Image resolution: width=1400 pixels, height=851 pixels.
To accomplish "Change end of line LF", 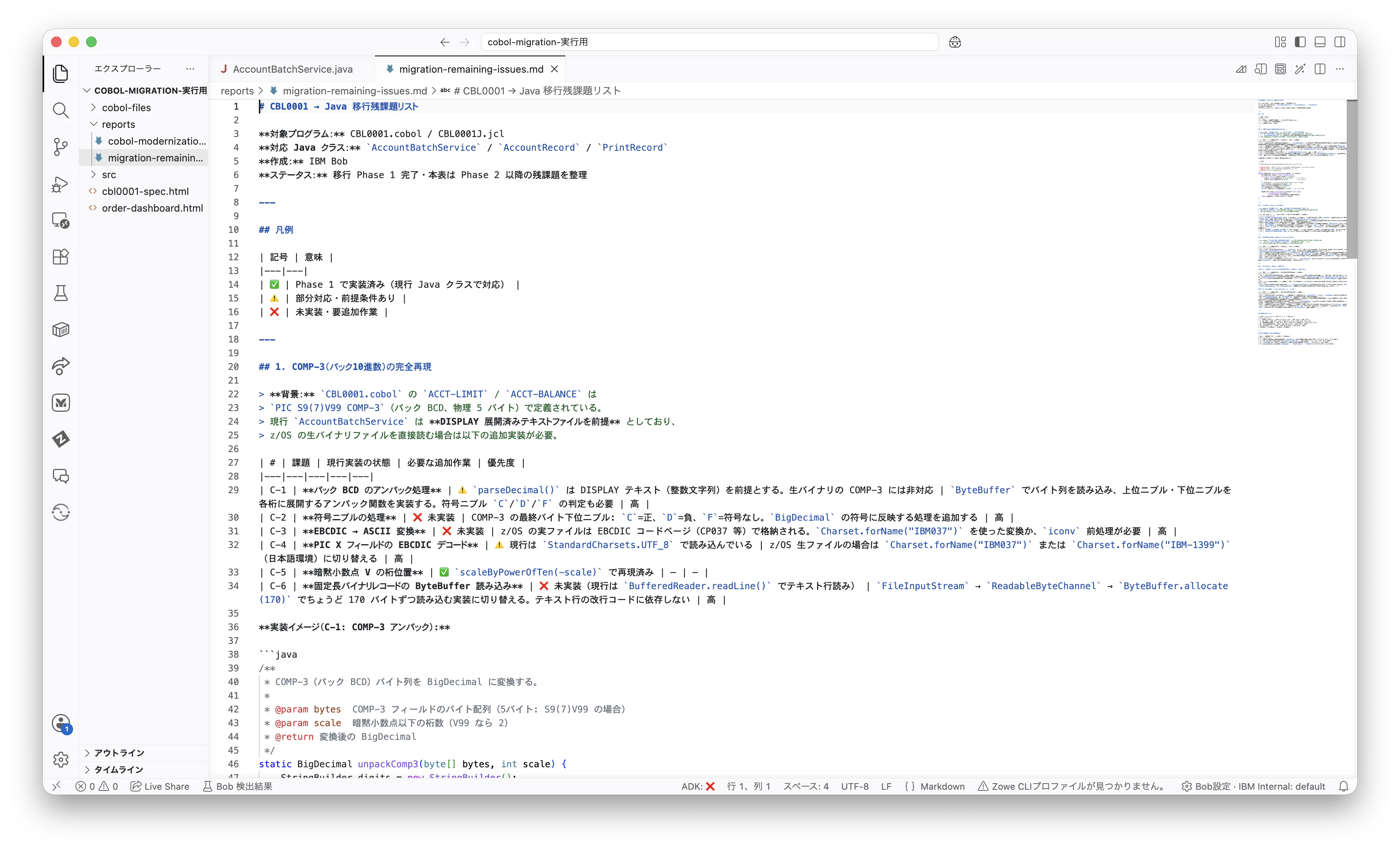I will point(886,786).
